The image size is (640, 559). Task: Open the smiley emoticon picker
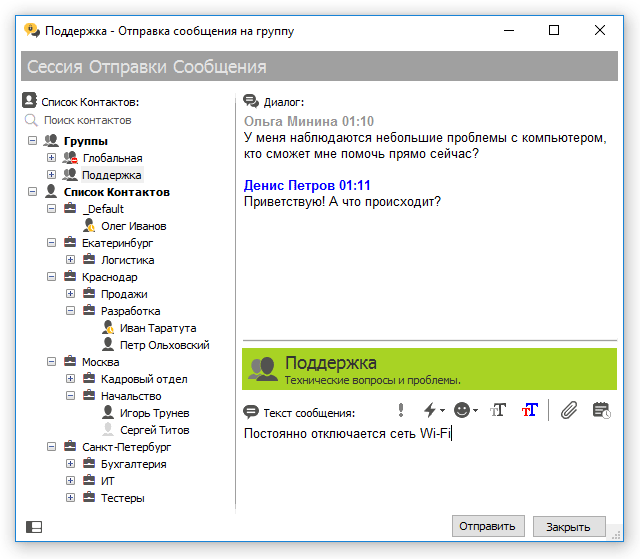pyautogui.click(x=462, y=410)
